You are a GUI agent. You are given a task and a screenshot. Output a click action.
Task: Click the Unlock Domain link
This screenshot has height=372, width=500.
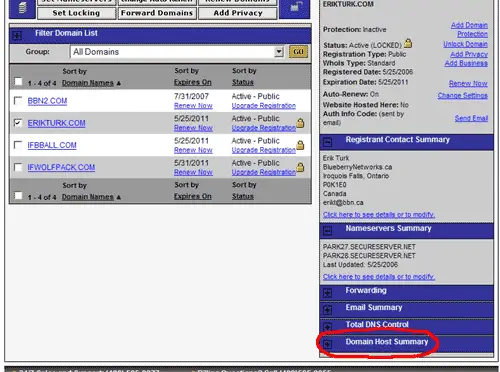[x=465, y=44]
